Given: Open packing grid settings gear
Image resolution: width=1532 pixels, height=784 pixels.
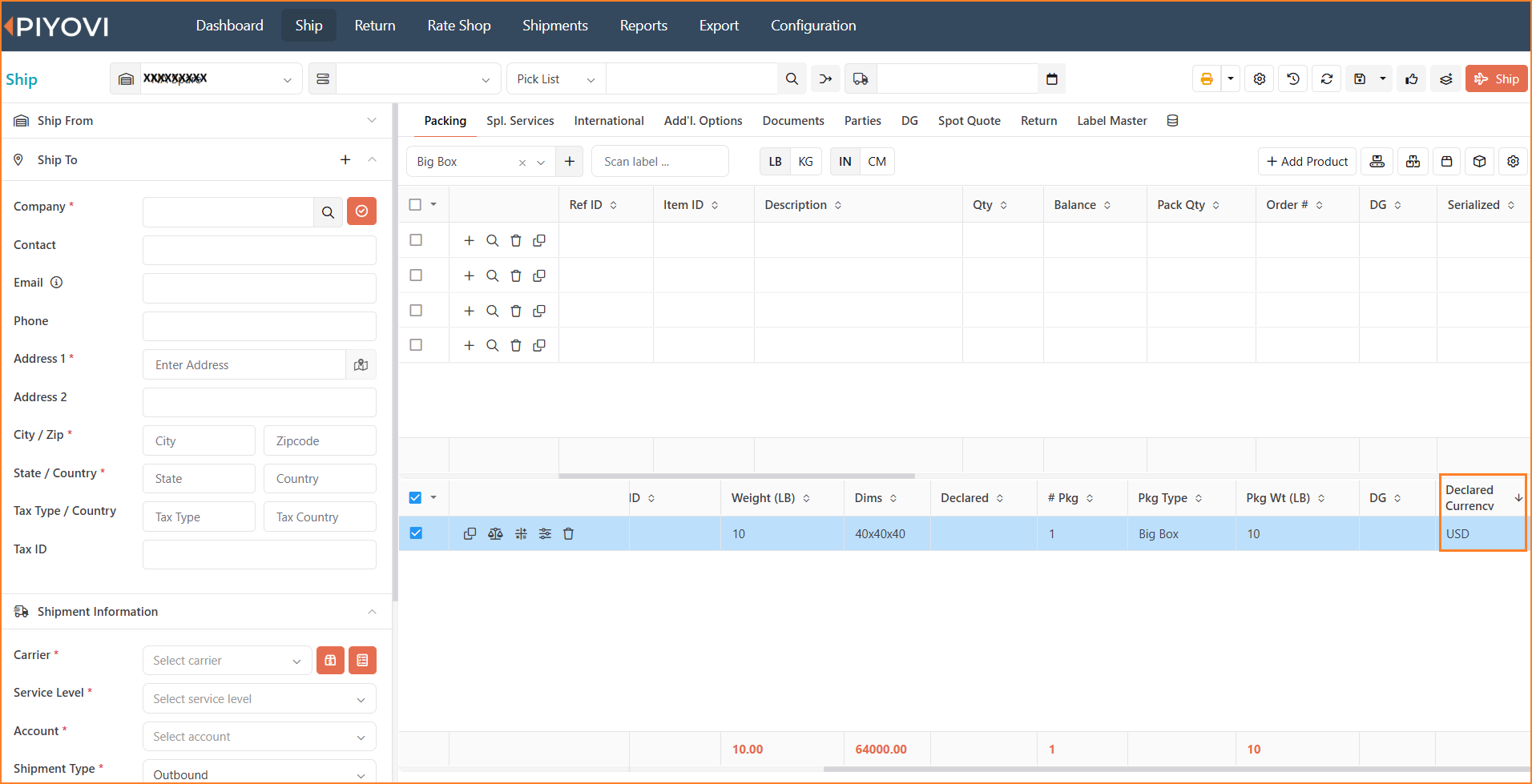Looking at the screenshot, I should point(1513,162).
